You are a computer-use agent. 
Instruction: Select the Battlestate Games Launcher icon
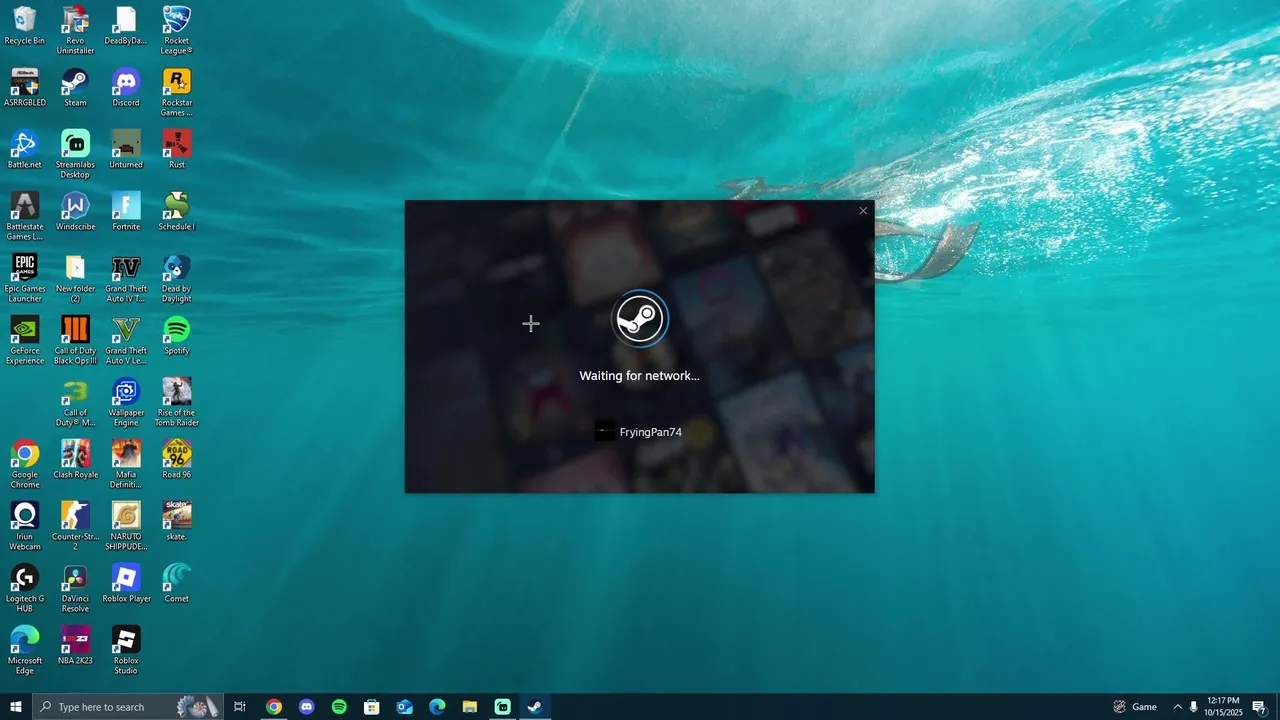click(x=25, y=217)
